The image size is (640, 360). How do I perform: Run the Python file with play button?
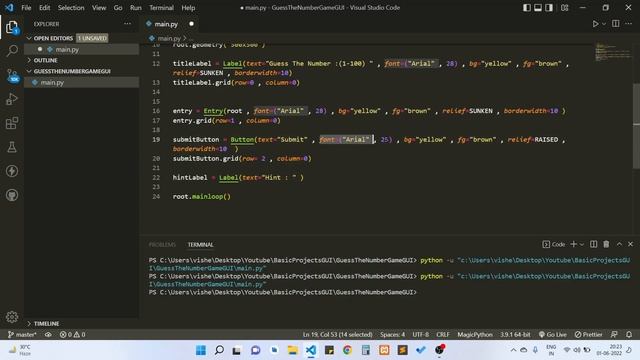596,24
